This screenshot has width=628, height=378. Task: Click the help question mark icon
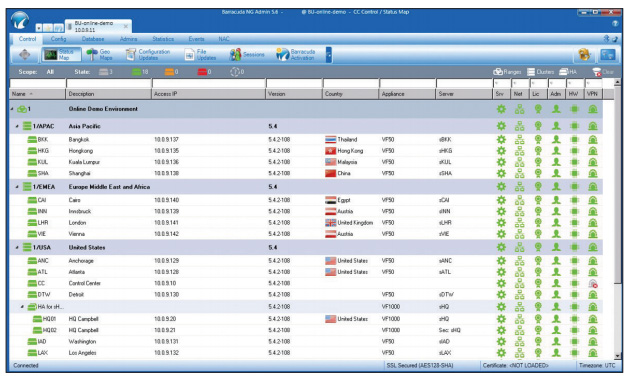[615, 24]
